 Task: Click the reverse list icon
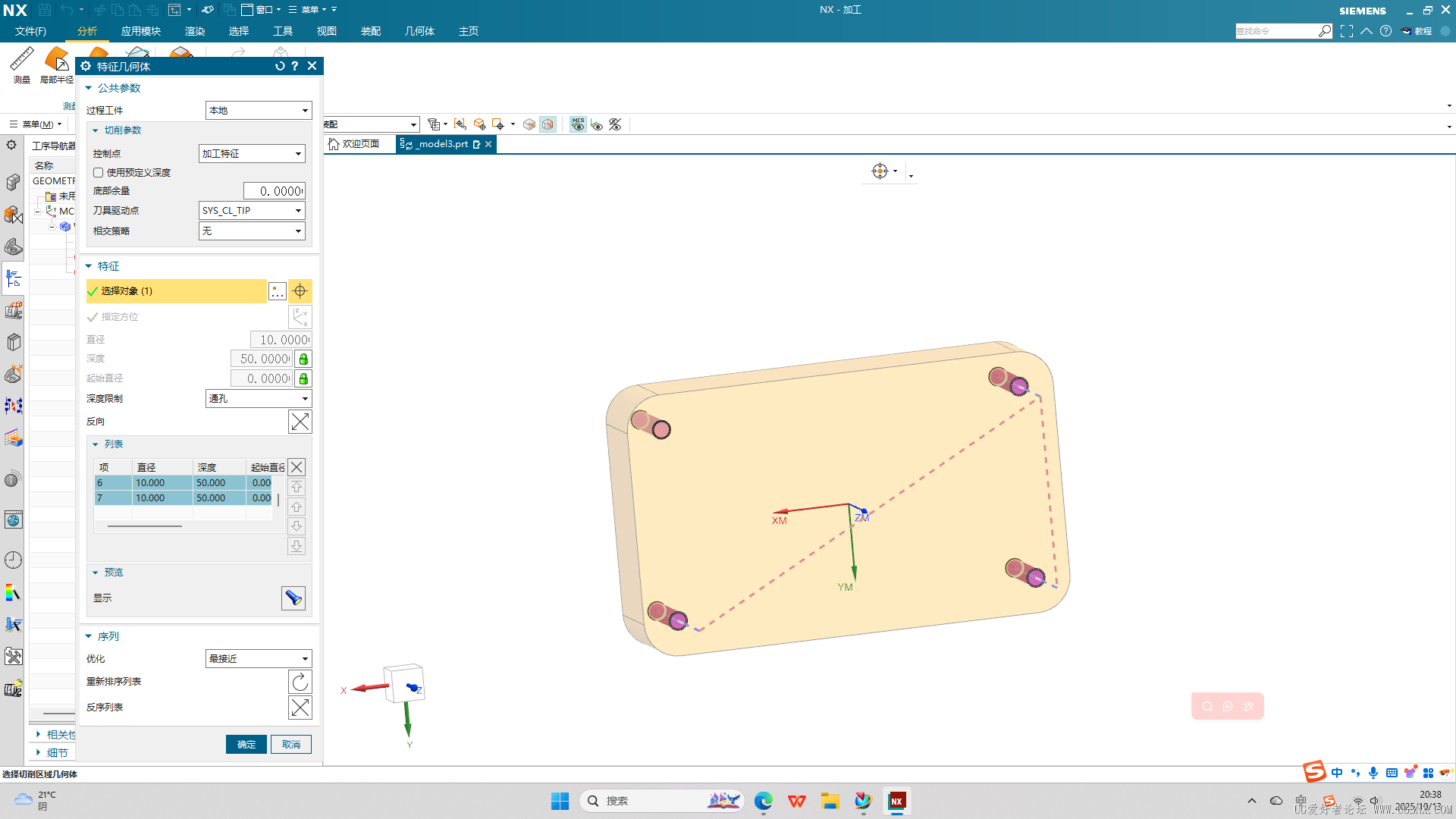click(x=300, y=708)
